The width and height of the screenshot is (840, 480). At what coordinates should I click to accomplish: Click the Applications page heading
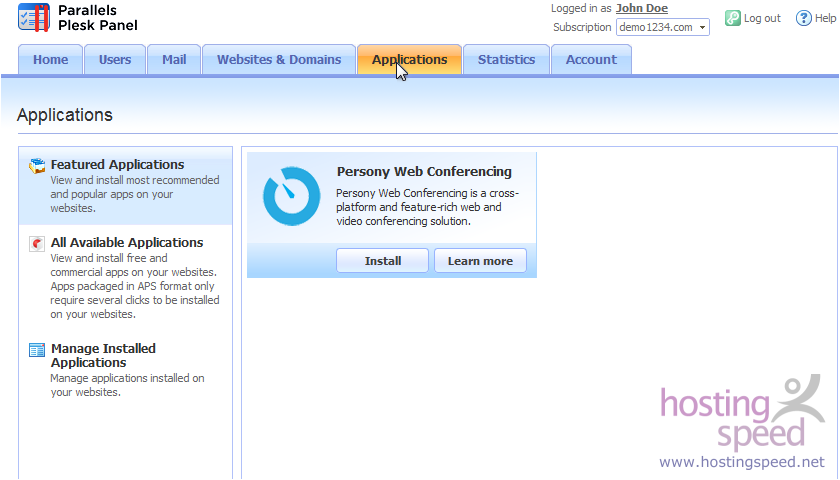point(65,115)
